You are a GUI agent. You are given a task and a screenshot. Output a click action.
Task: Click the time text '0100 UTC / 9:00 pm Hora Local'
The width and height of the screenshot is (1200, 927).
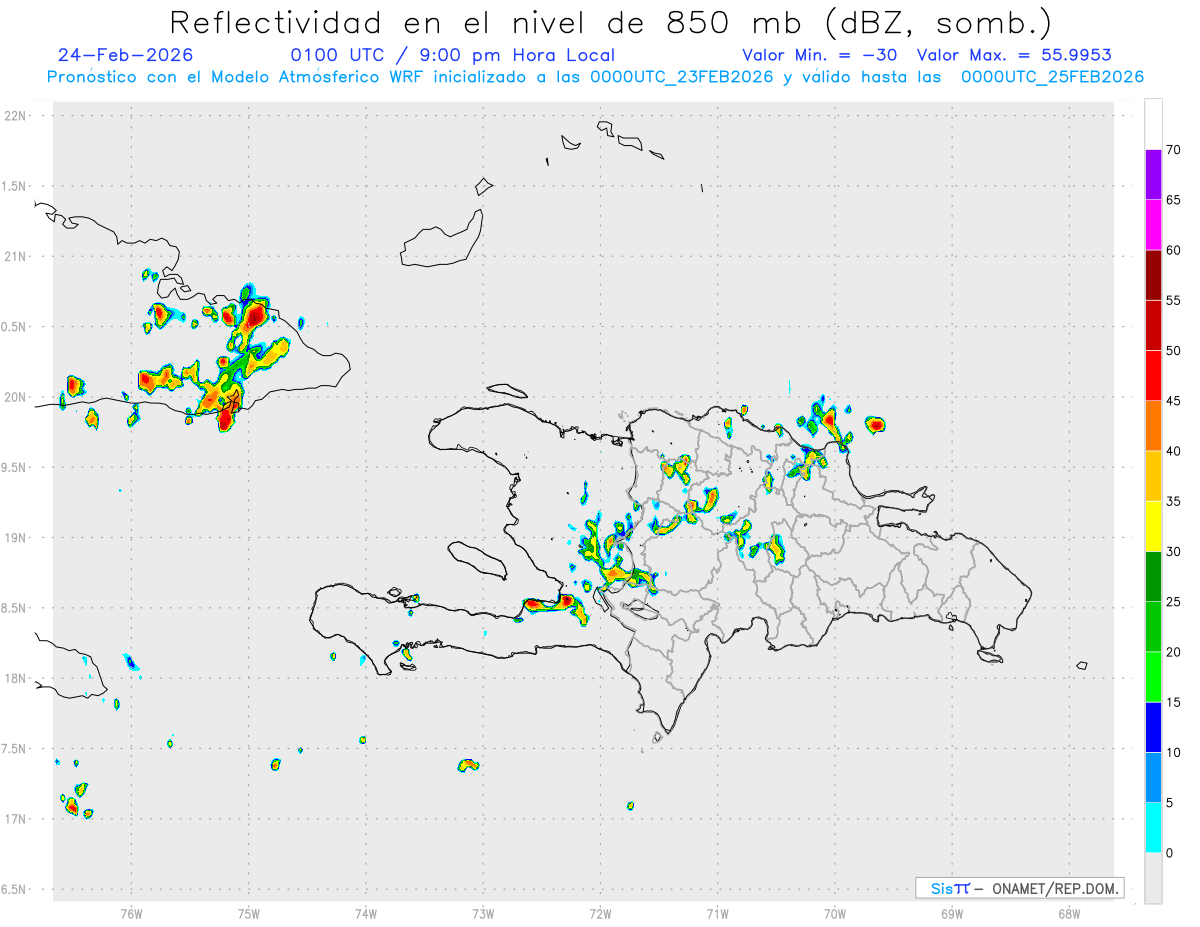pos(453,55)
